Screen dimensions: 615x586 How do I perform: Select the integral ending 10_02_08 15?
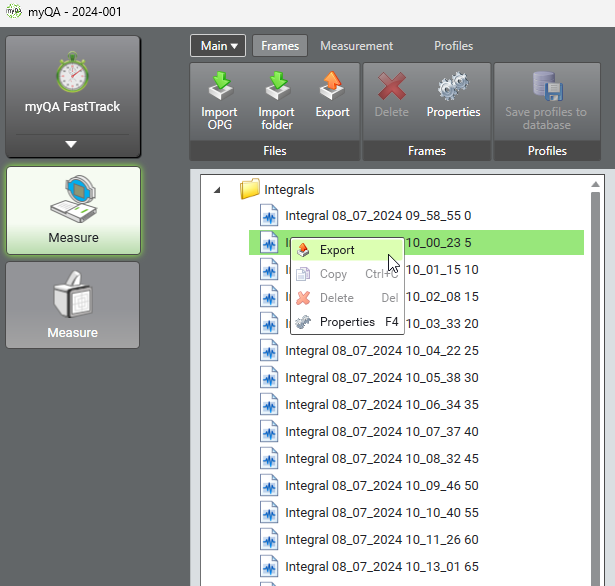pos(442,297)
